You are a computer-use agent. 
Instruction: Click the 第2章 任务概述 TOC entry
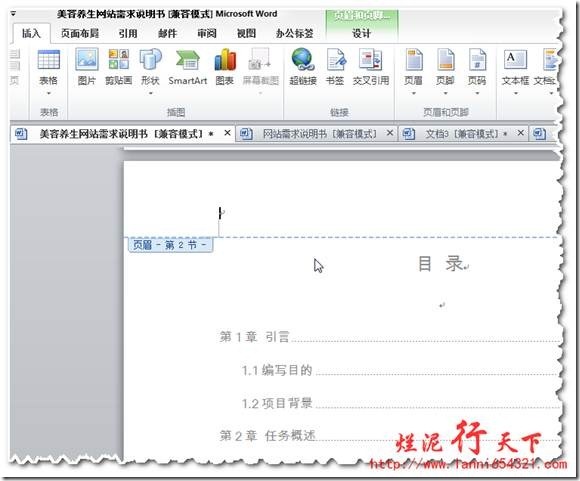(267, 436)
